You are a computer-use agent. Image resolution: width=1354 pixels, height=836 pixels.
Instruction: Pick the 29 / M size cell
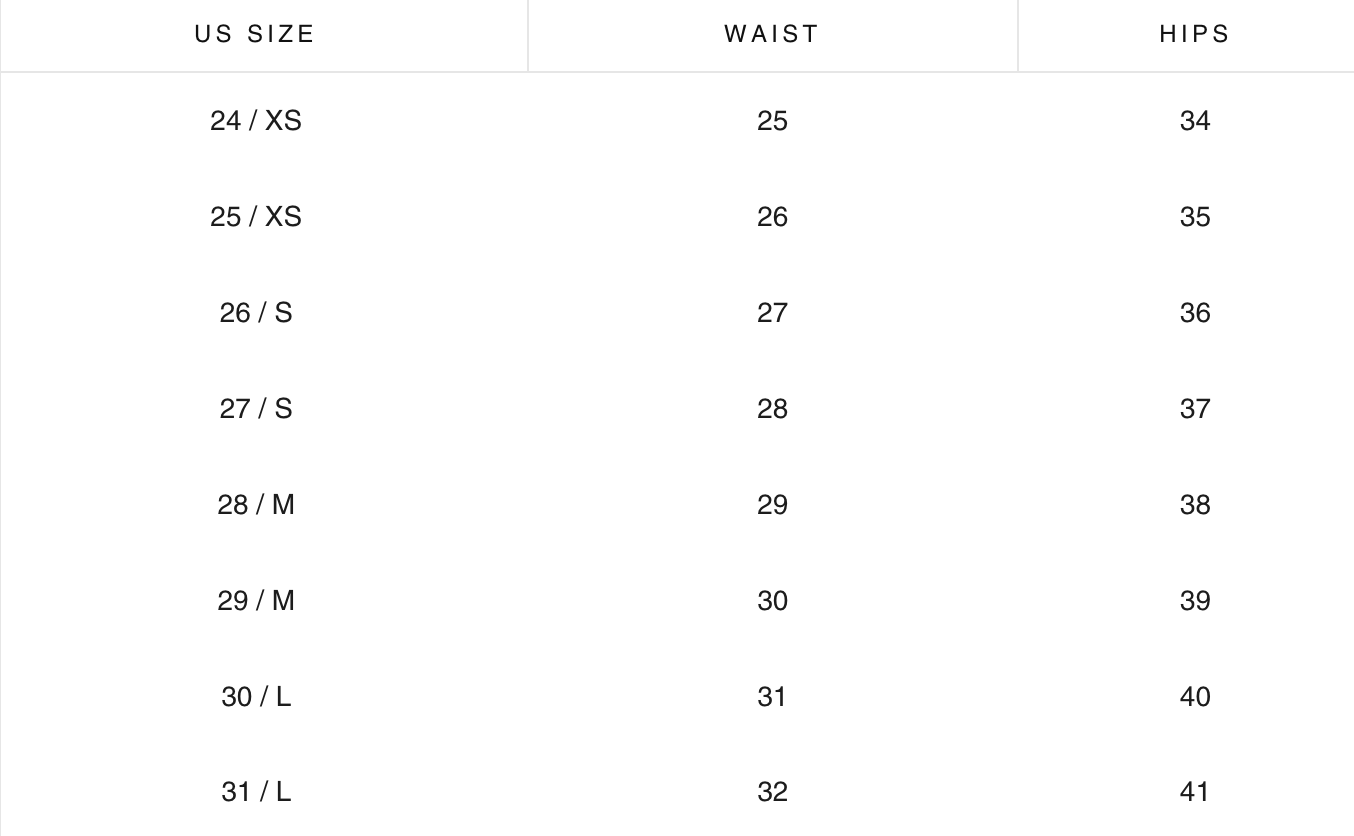pos(255,601)
